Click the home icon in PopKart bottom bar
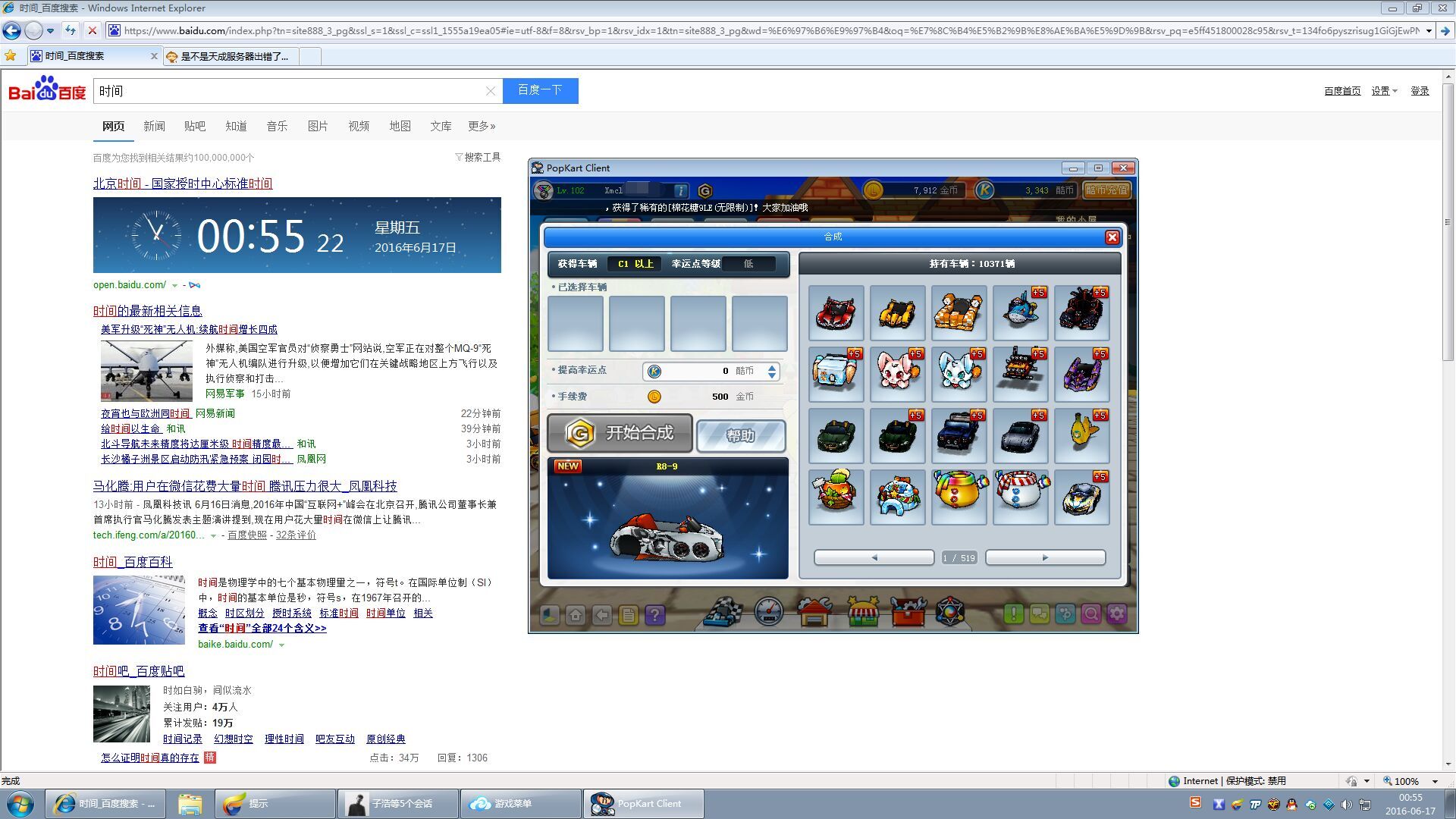Viewport: 1456px width, 819px height. pos(576,614)
